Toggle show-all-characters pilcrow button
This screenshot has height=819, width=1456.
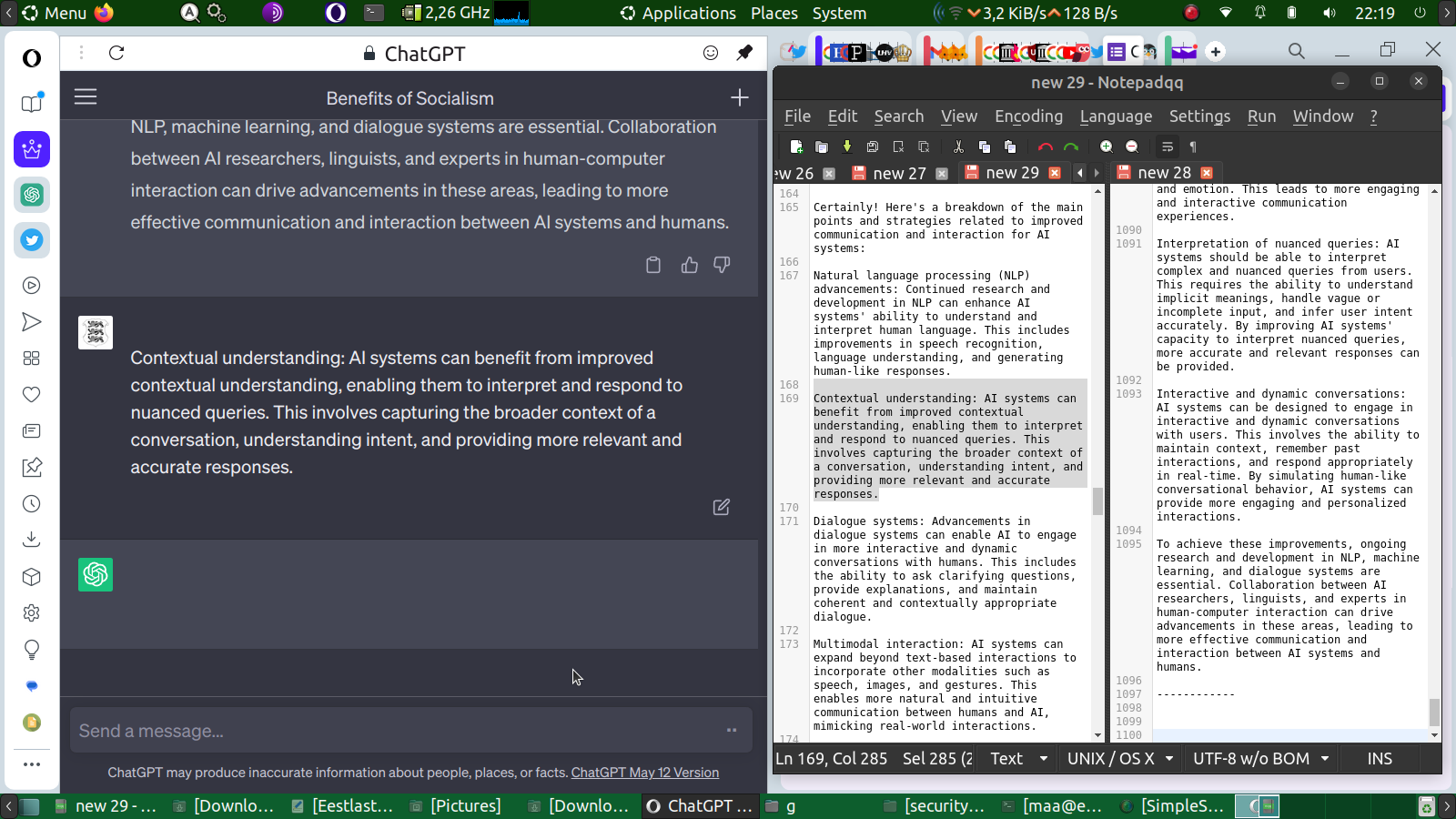[x=1193, y=147]
